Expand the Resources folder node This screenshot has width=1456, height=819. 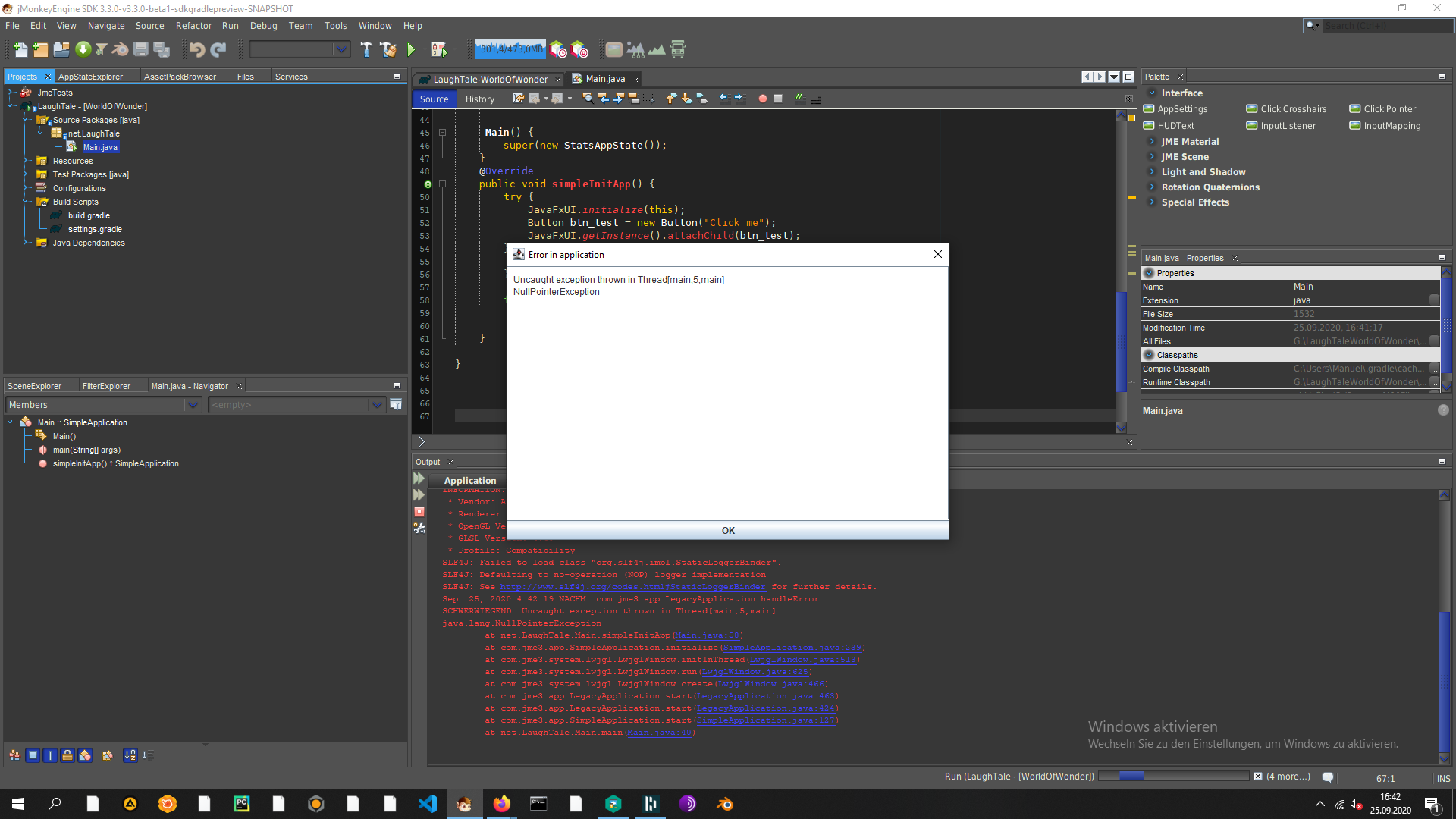click(25, 161)
